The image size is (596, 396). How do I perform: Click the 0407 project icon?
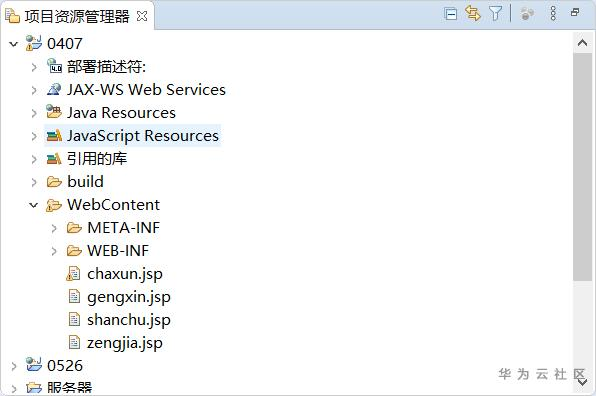click(x=33, y=43)
